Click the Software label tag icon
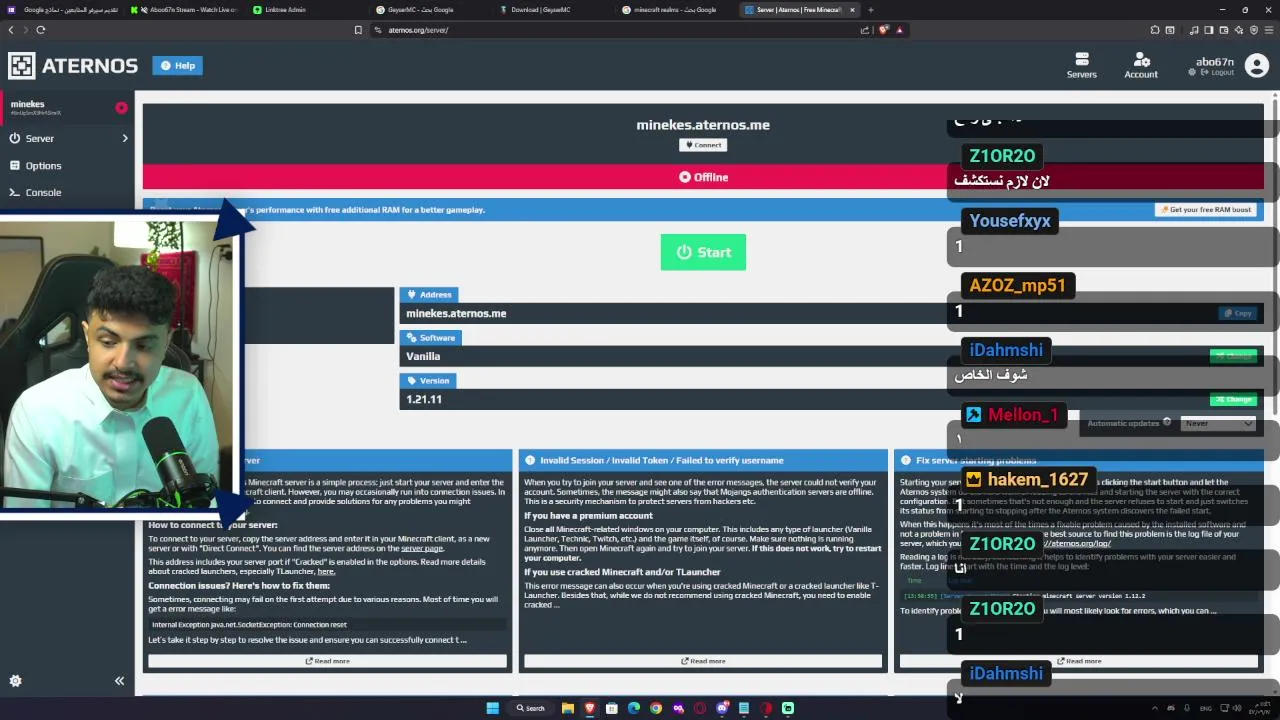The image size is (1280, 720). pos(409,337)
